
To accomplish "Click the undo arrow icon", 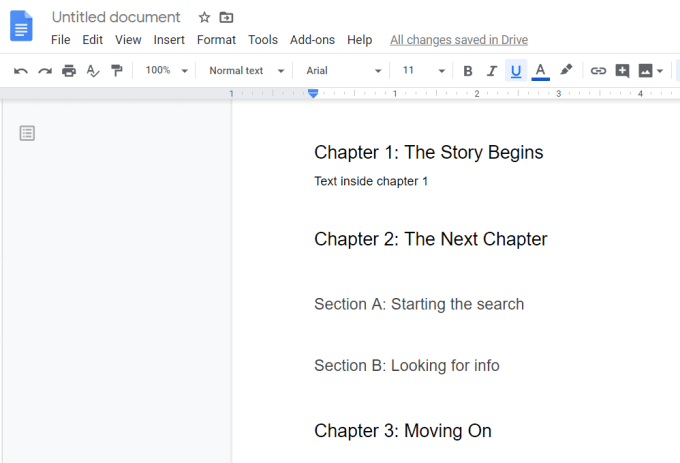I will coord(21,71).
